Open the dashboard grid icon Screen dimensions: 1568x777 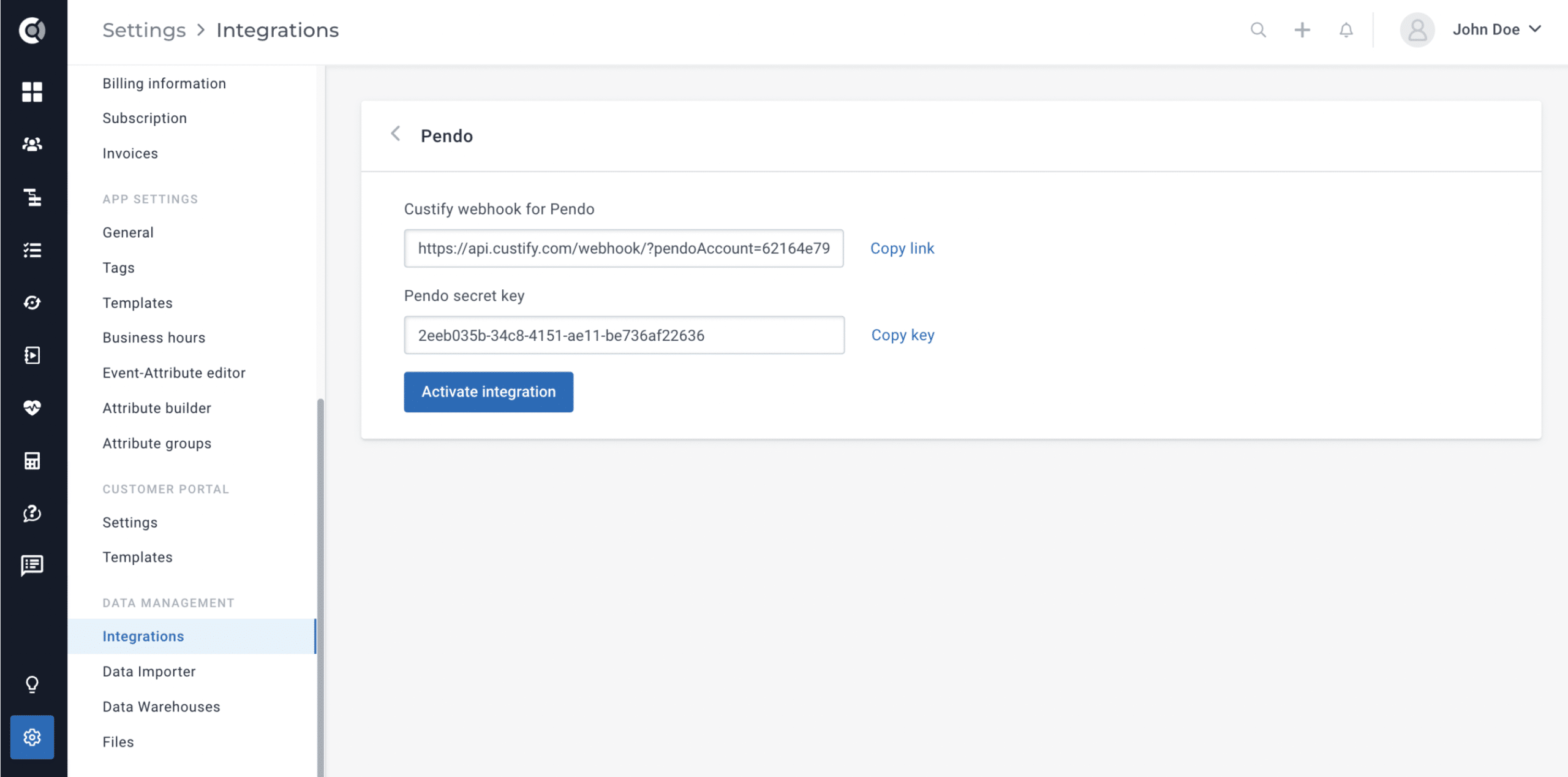pyautogui.click(x=32, y=92)
